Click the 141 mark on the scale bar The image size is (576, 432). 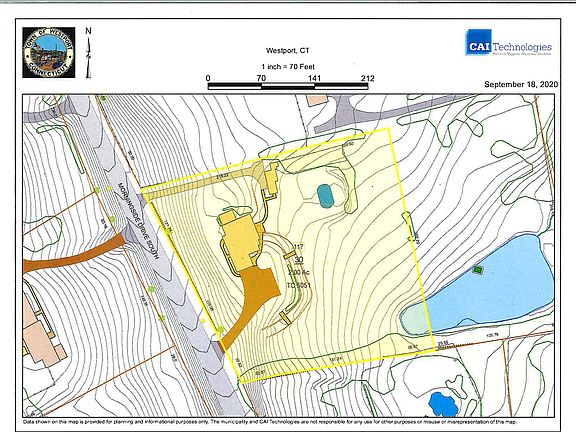point(314,78)
